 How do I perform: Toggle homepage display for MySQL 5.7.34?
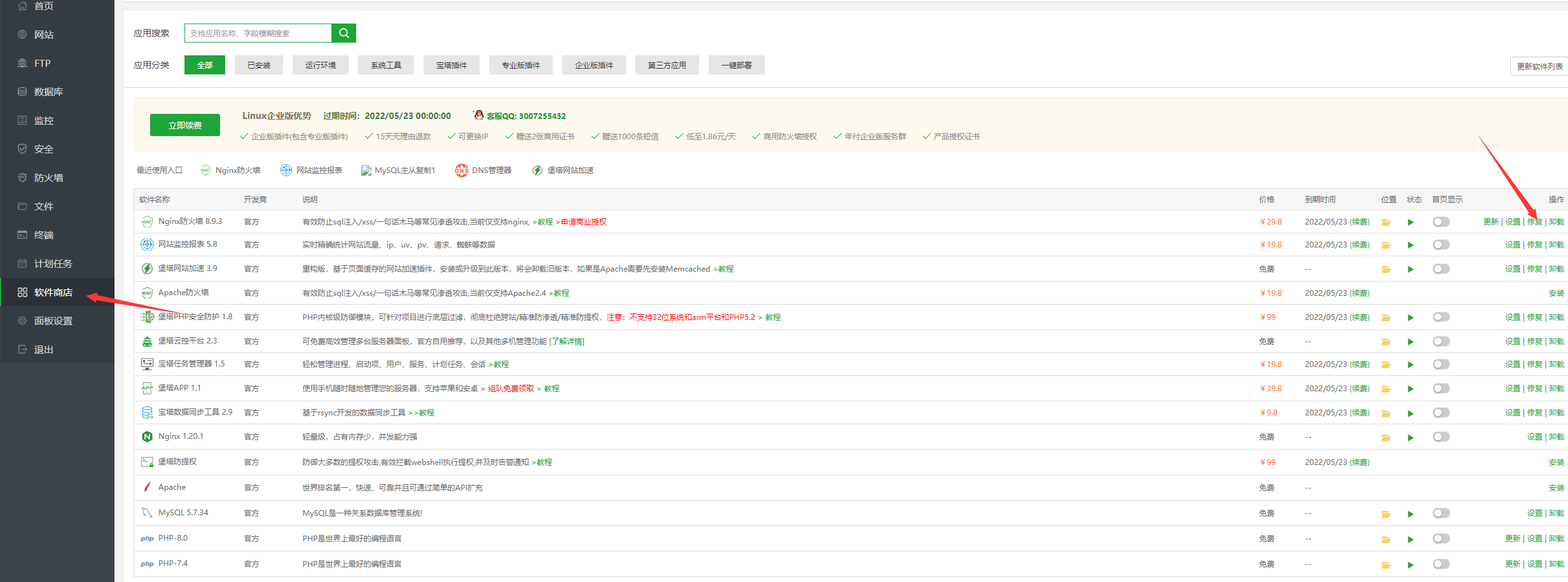[x=1441, y=513]
